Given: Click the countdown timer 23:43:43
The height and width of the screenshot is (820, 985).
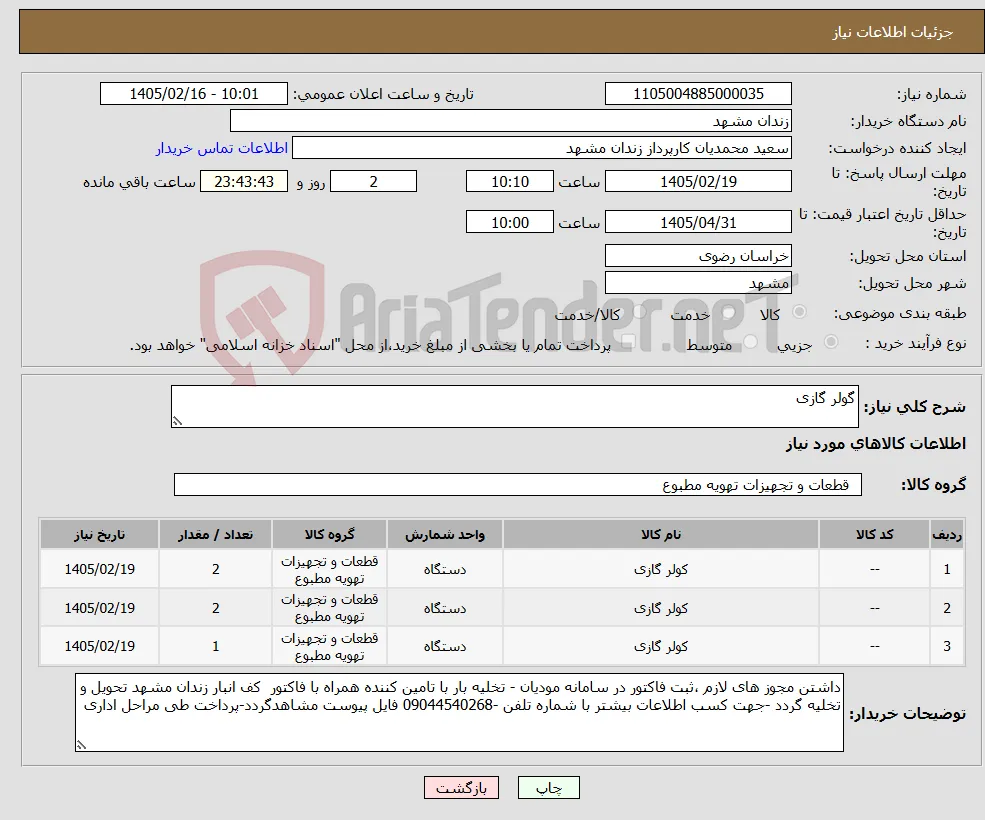Looking at the screenshot, I should coord(244,182).
